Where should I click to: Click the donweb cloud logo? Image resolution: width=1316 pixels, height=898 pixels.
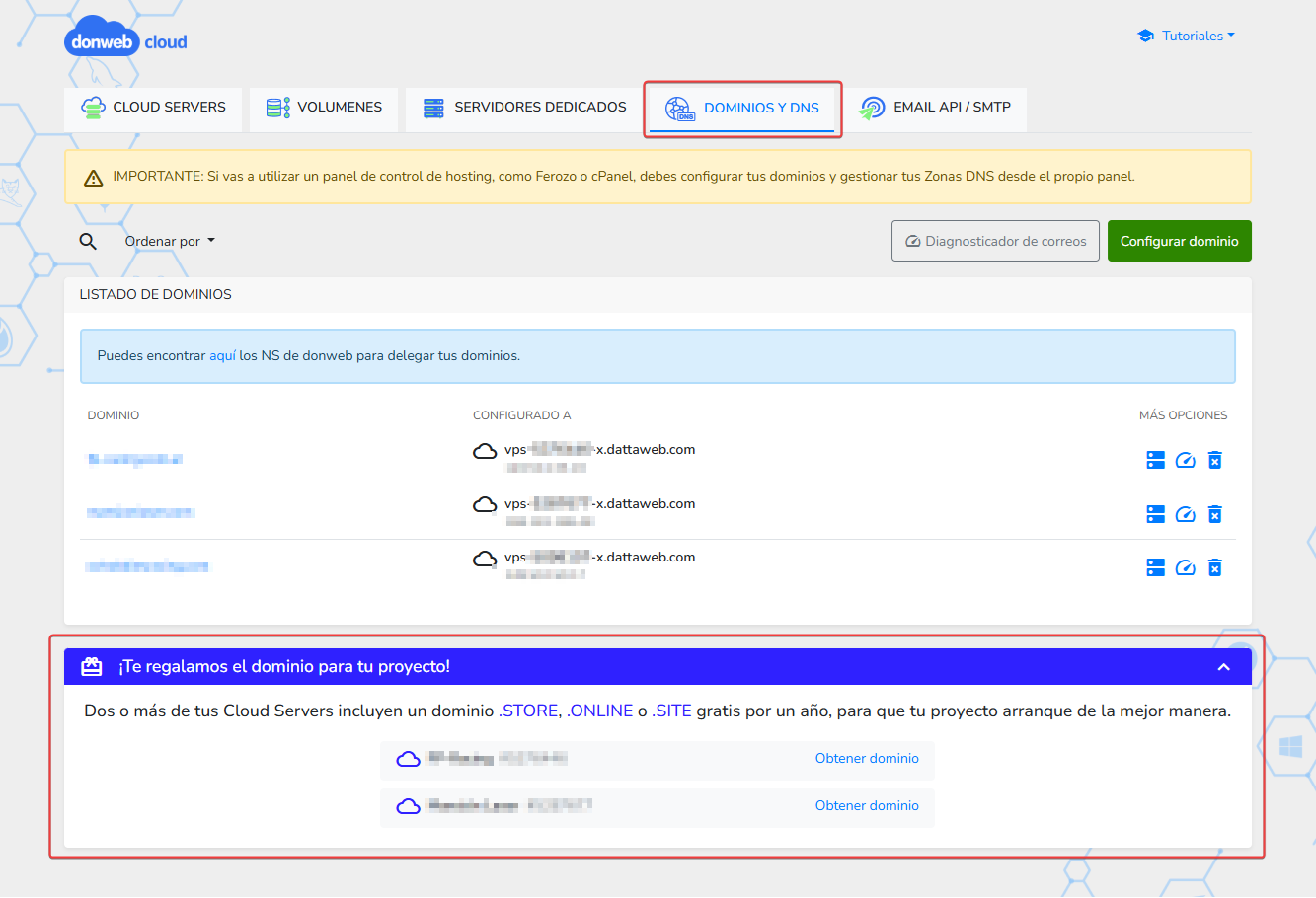[x=125, y=41]
